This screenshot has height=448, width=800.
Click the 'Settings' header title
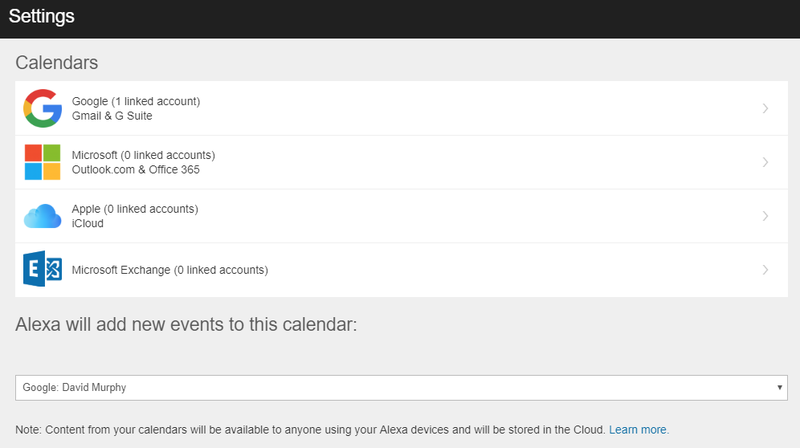click(x=41, y=16)
